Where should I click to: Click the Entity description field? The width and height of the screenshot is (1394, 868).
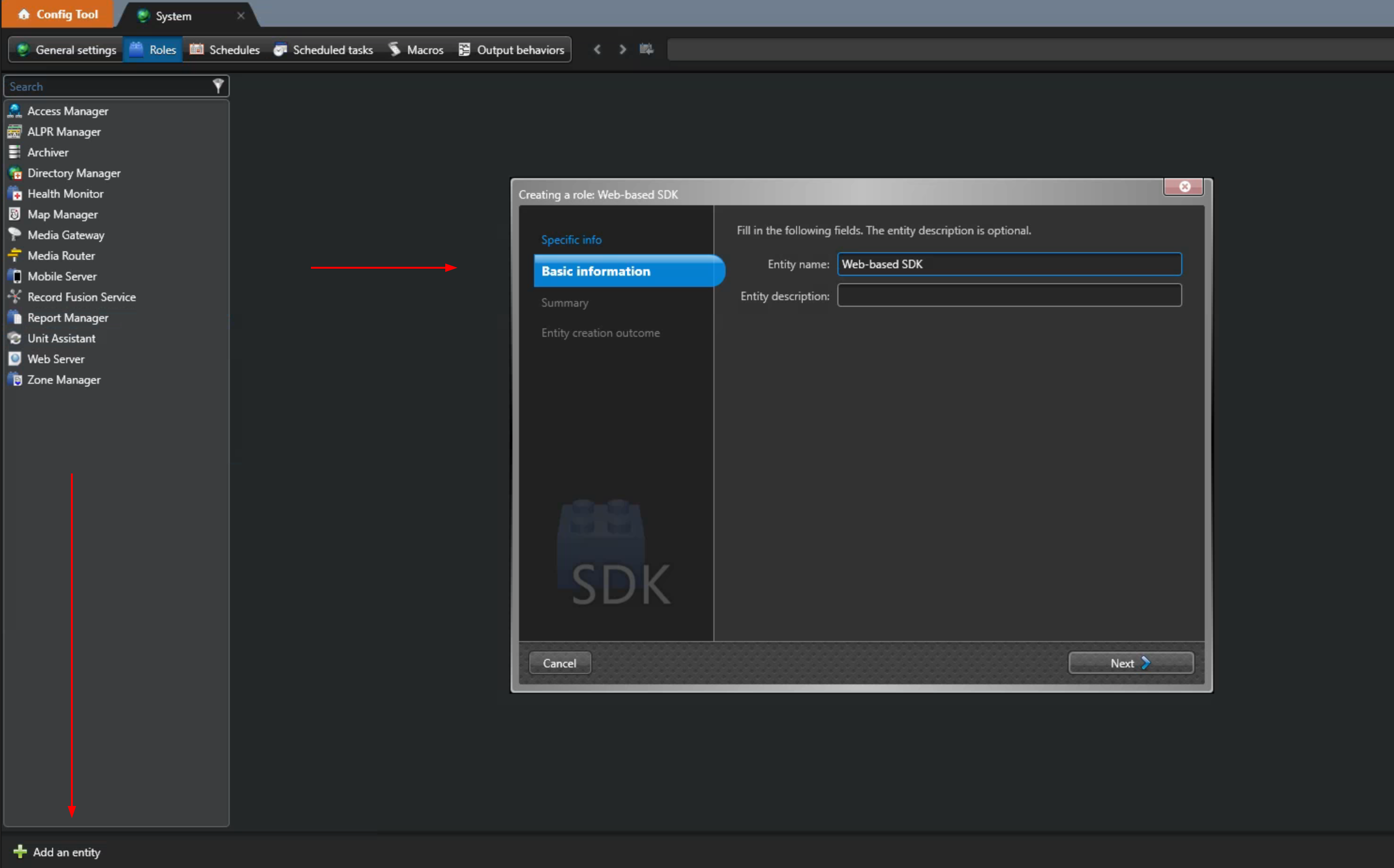coord(1009,295)
